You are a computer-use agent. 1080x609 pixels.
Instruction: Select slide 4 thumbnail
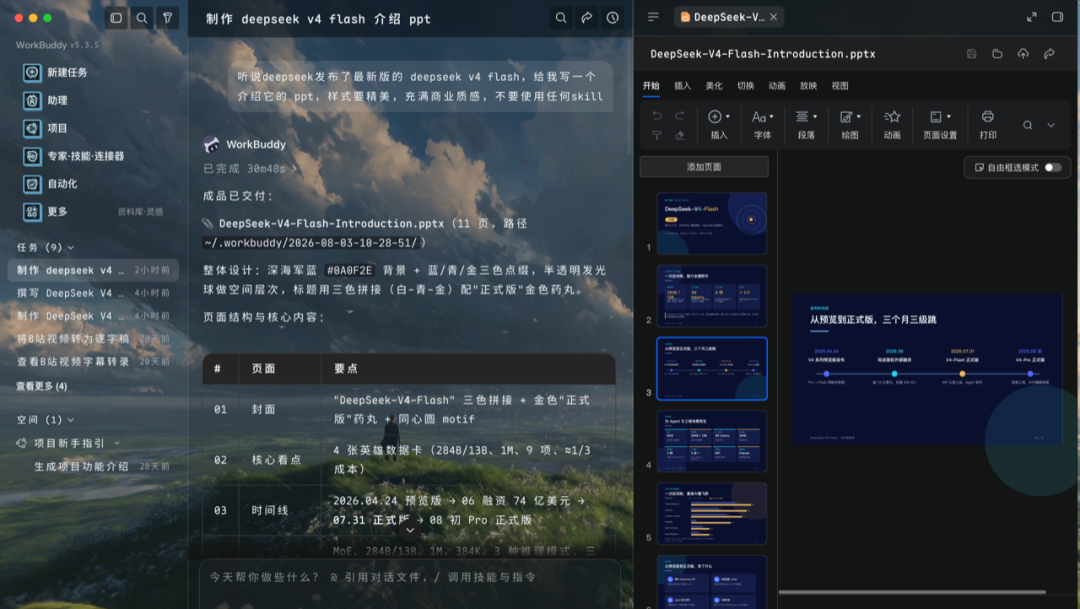tap(712, 442)
